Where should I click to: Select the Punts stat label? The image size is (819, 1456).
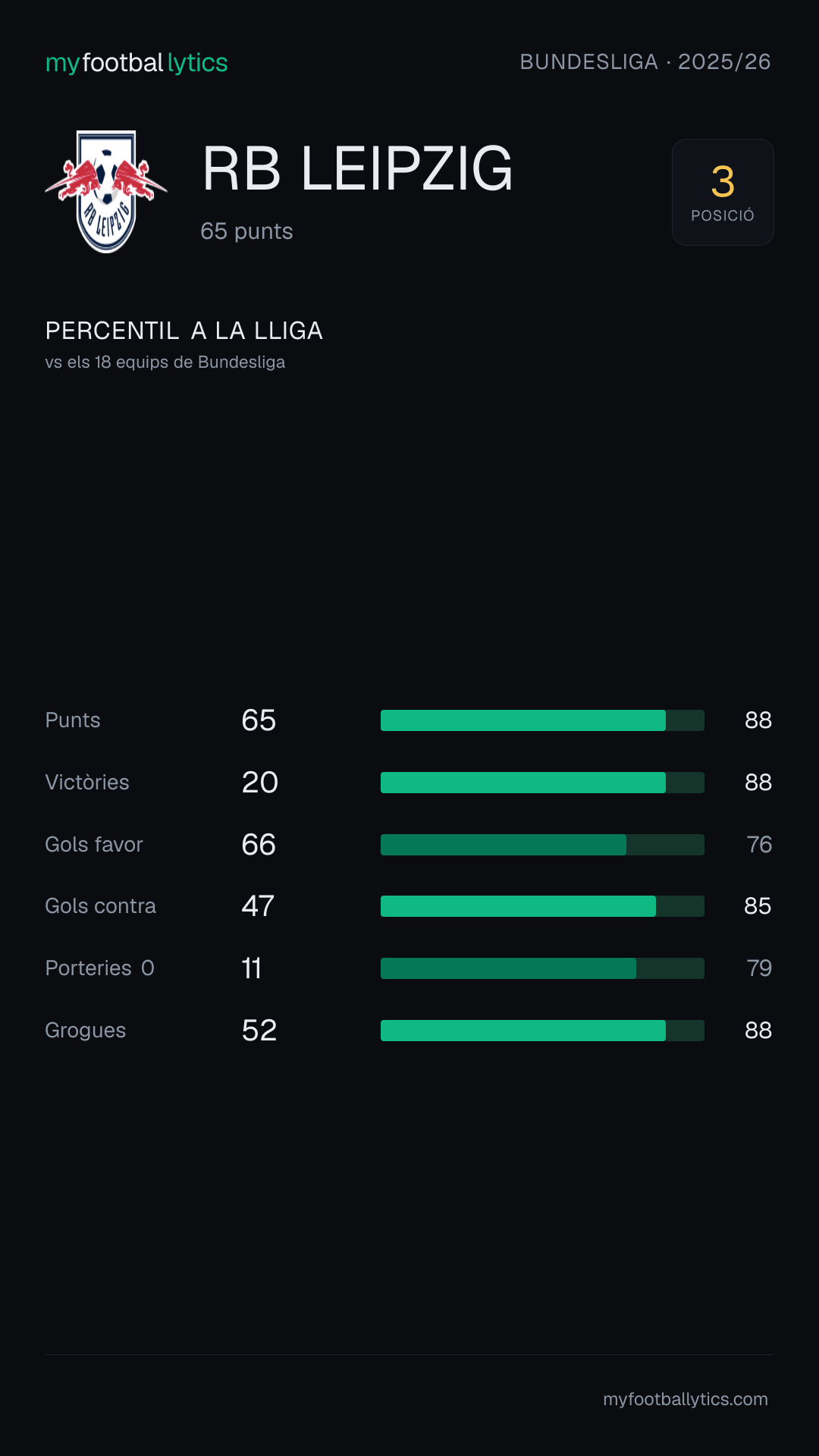point(73,720)
